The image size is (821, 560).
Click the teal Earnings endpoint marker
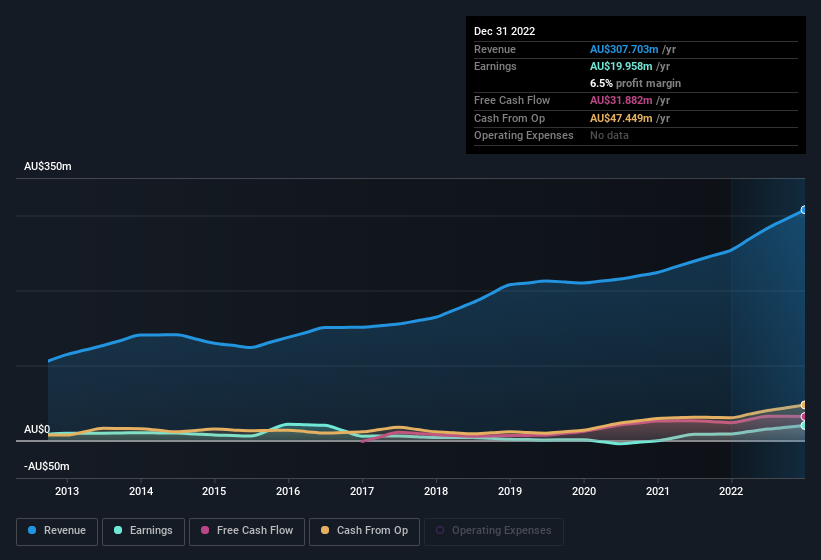click(804, 426)
